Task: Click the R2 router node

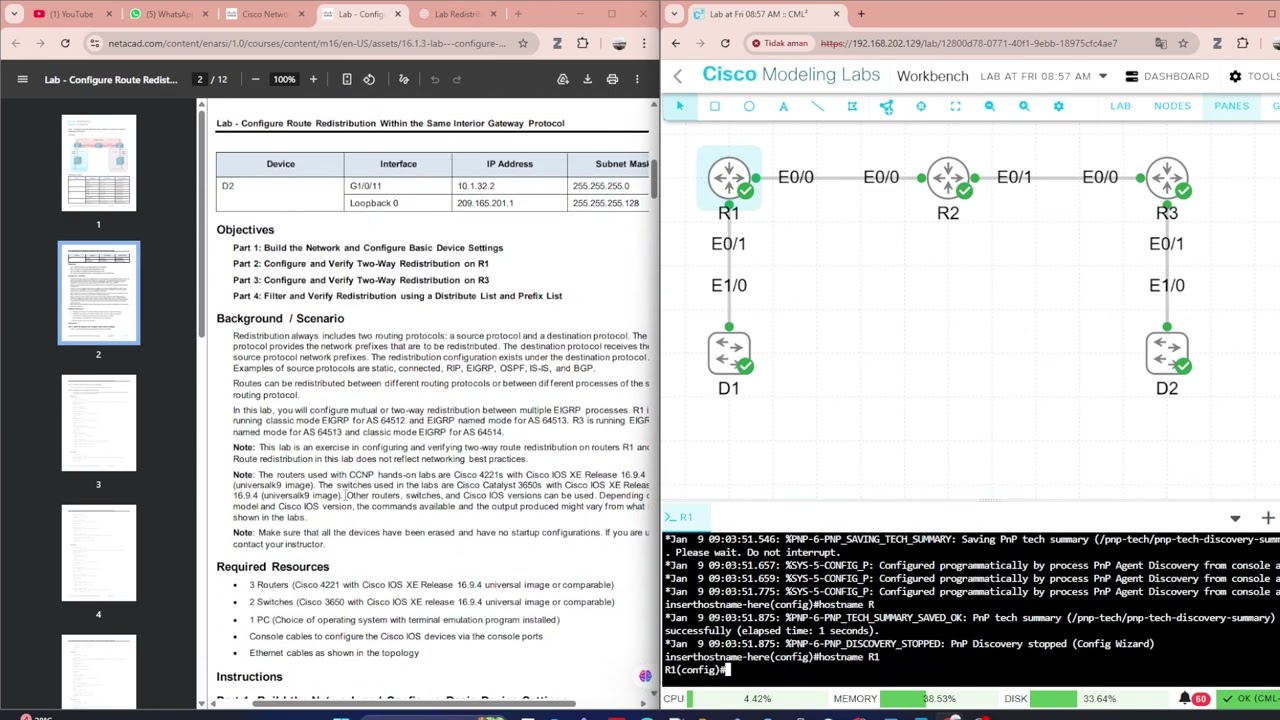Action: pyautogui.click(x=948, y=178)
